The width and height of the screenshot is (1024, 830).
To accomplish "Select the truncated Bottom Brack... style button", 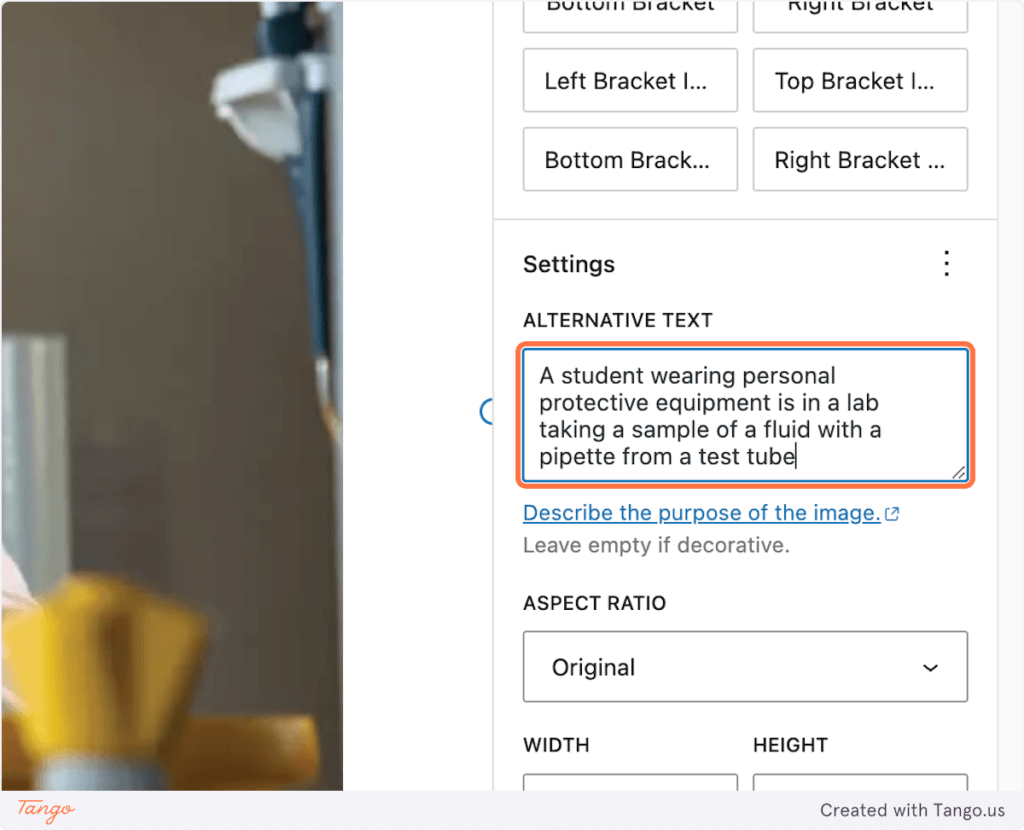I will (630, 160).
